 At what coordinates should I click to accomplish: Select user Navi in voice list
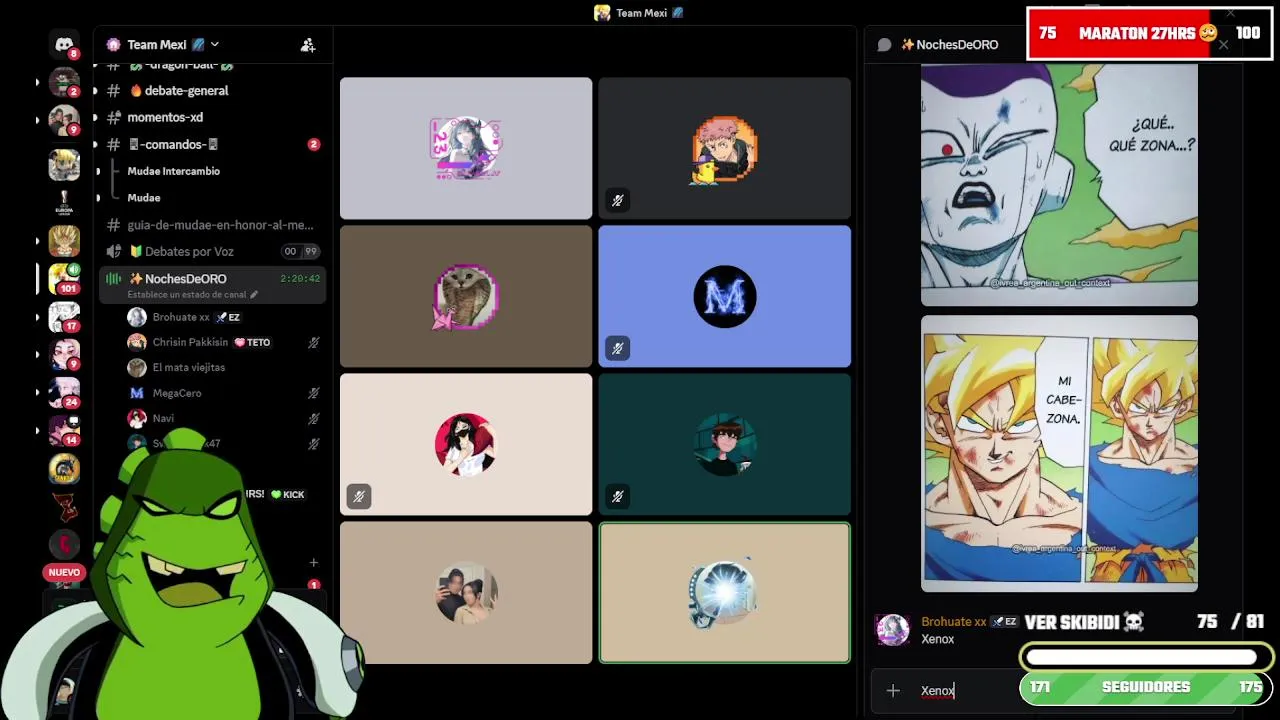pyautogui.click(x=163, y=418)
